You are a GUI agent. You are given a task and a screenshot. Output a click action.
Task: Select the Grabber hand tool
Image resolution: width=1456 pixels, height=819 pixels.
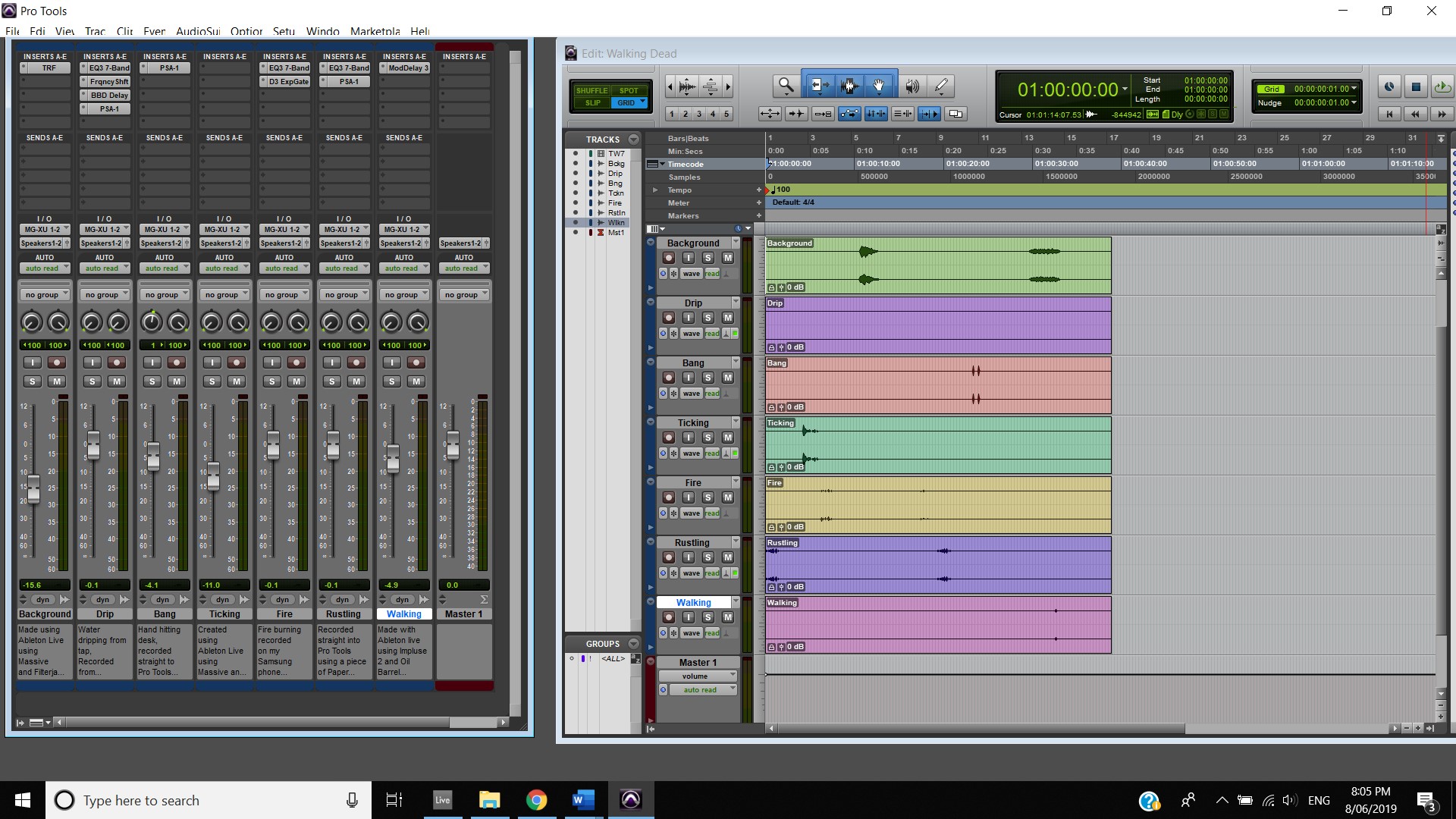pos(879,86)
